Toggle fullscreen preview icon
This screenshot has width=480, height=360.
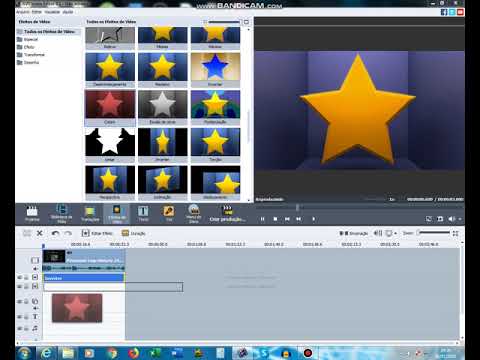429,219
